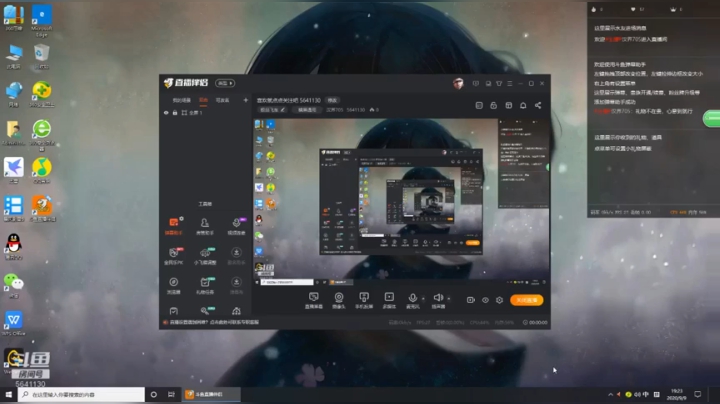
Task: Open the gift task calendar tool
Action: pyautogui.click(x=205, y=286)
